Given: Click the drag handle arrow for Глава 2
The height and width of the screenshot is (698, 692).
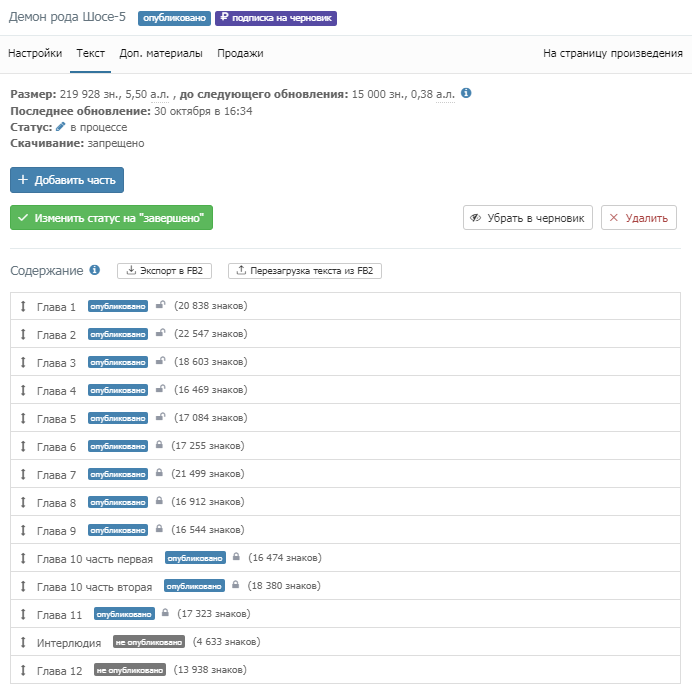Looking at the screenshot, I should tap(23, 335).
